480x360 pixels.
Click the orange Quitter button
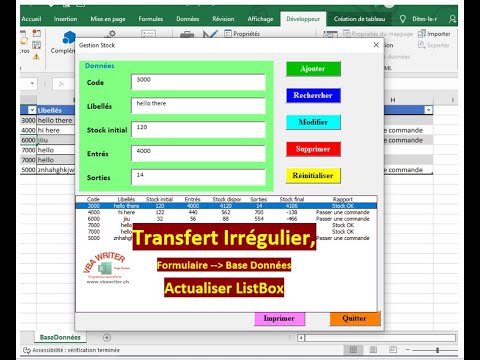355,319
